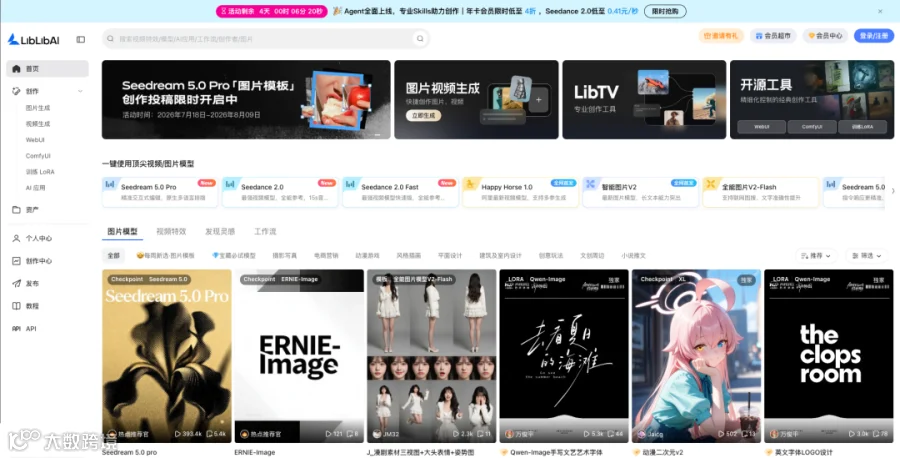This screenshot has width=900, height=458.
Task: Select 小说推文 category chip
Action: 634,255
